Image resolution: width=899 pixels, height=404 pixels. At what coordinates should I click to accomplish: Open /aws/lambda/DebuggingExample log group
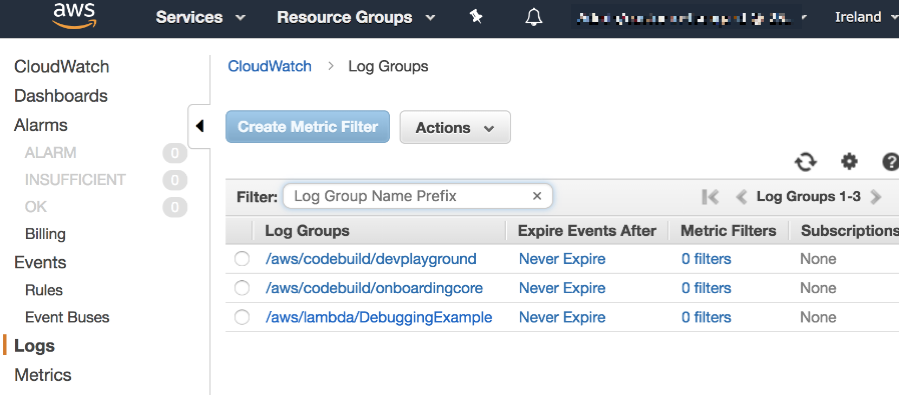pyautogui.click(x=378, y=317)
